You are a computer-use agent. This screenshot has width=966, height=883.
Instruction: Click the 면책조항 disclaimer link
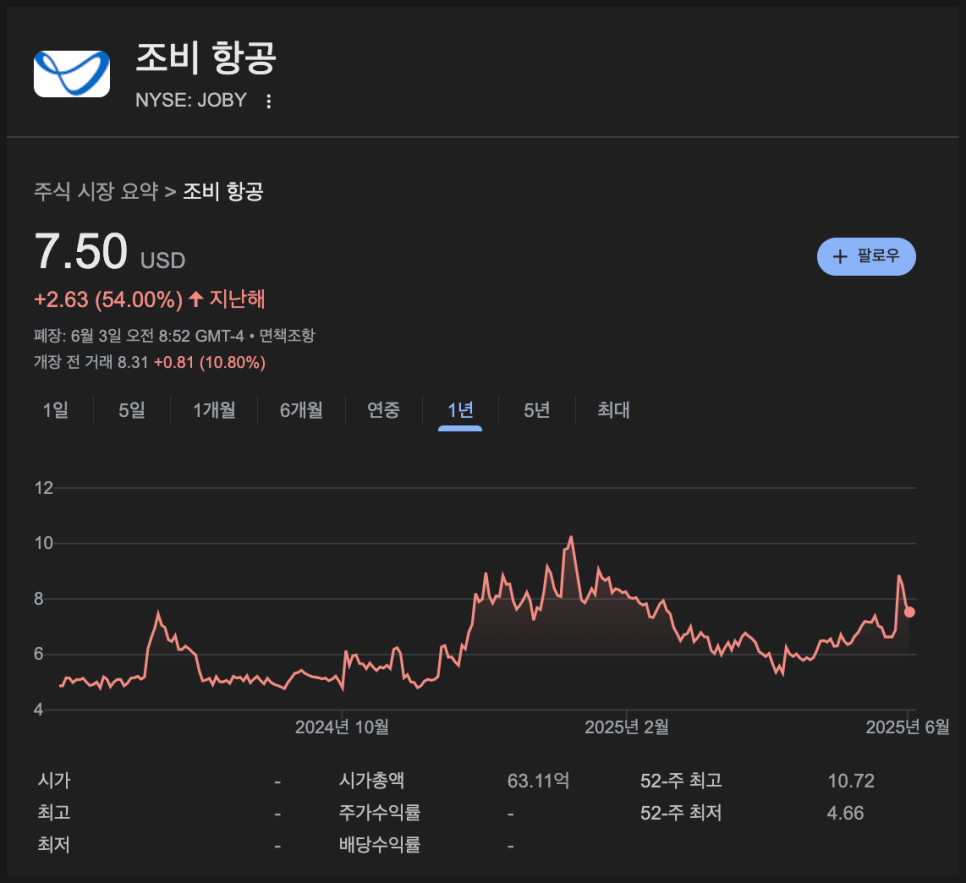(x=287, y=336)
